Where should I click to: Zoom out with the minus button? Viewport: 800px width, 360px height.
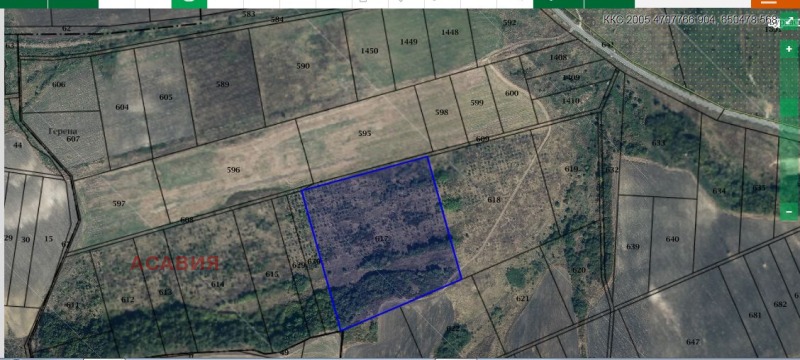click(x=789, y=211)
